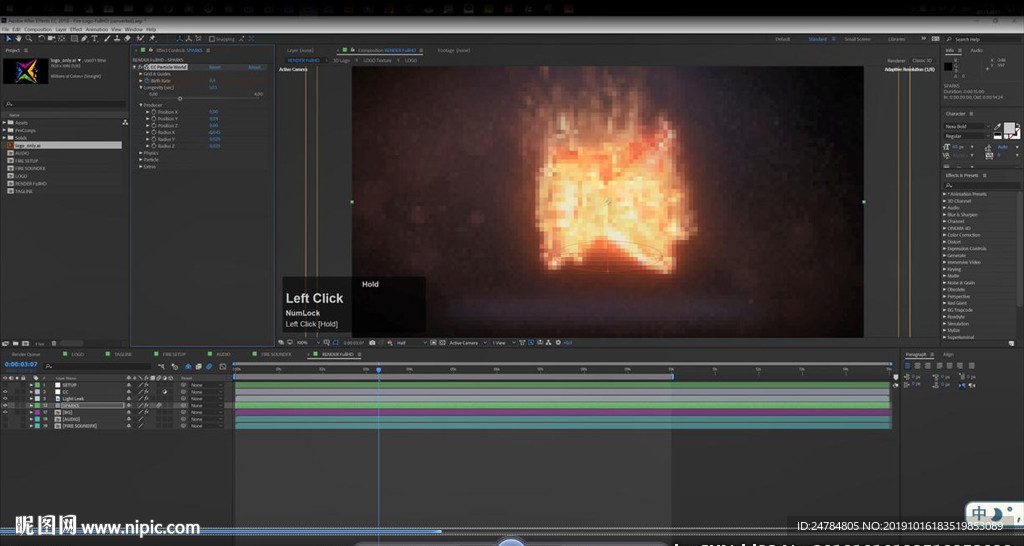Click the project flowchart view icon
Screen dimensions: 1024x546
(x=125, y=122)
